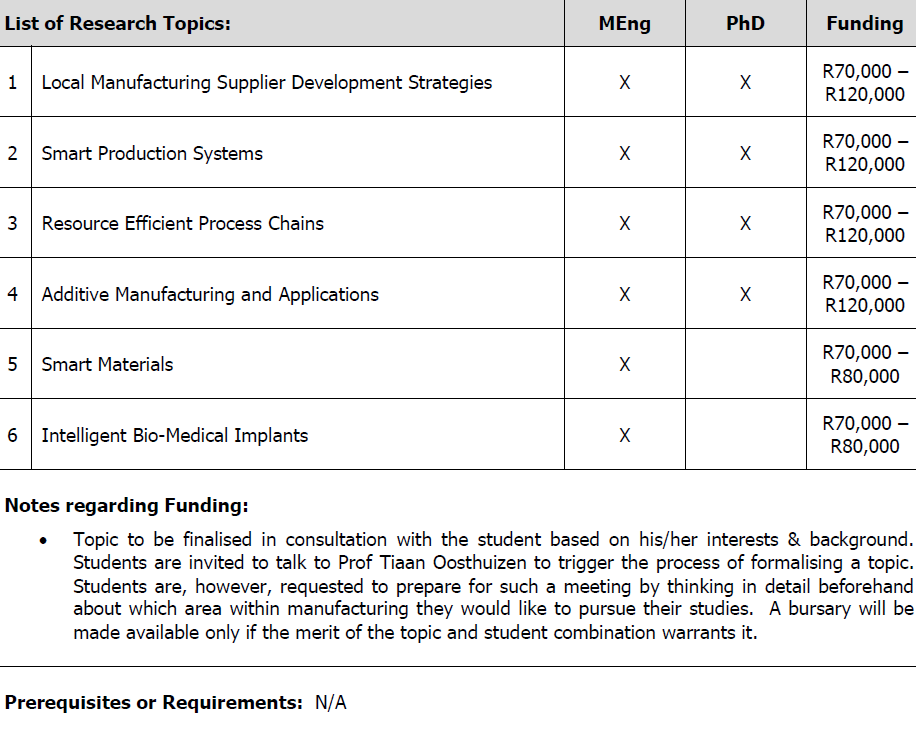Select 'Intelligent Bio-Medical Implants' topic
This screenshot has width=916, height=732.
[174, 435]
